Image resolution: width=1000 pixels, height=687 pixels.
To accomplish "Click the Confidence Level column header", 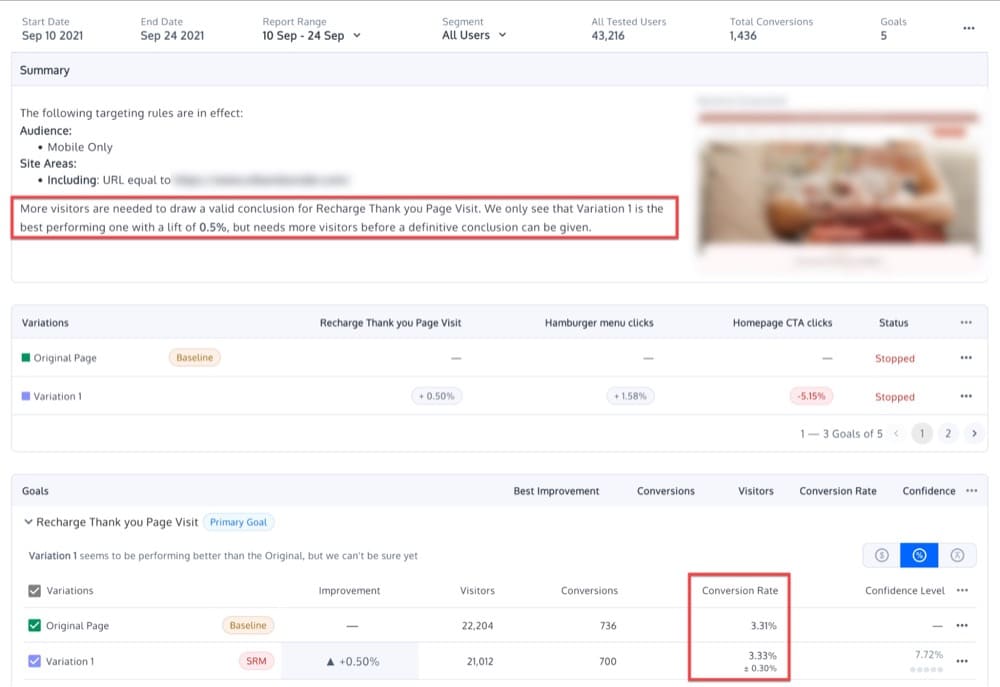I will click(x=904, y=591).
